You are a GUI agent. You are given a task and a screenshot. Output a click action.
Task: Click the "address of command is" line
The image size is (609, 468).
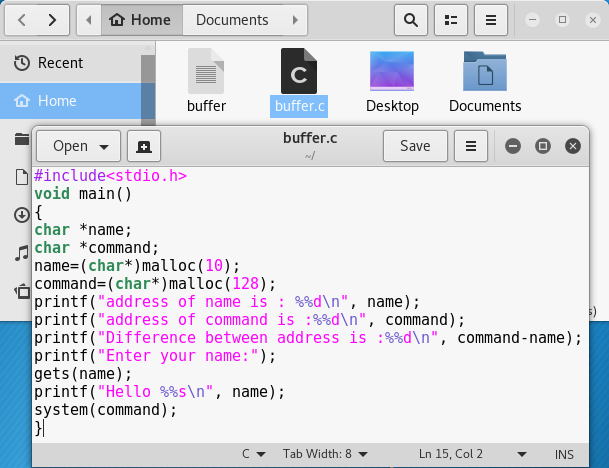(x=249, y=320)
